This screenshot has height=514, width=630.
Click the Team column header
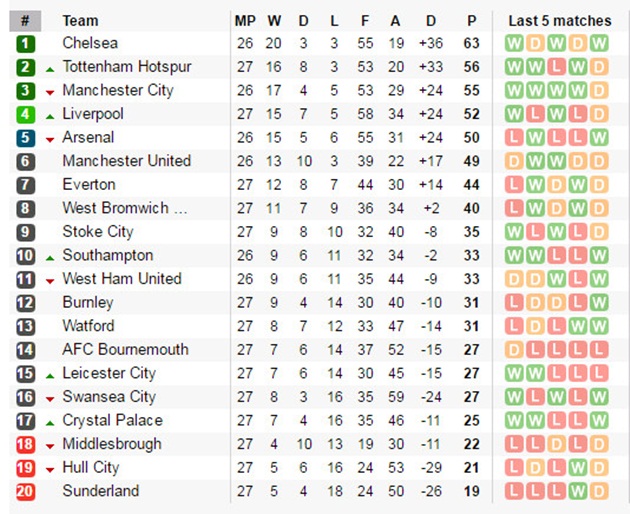tap(80, 21)
